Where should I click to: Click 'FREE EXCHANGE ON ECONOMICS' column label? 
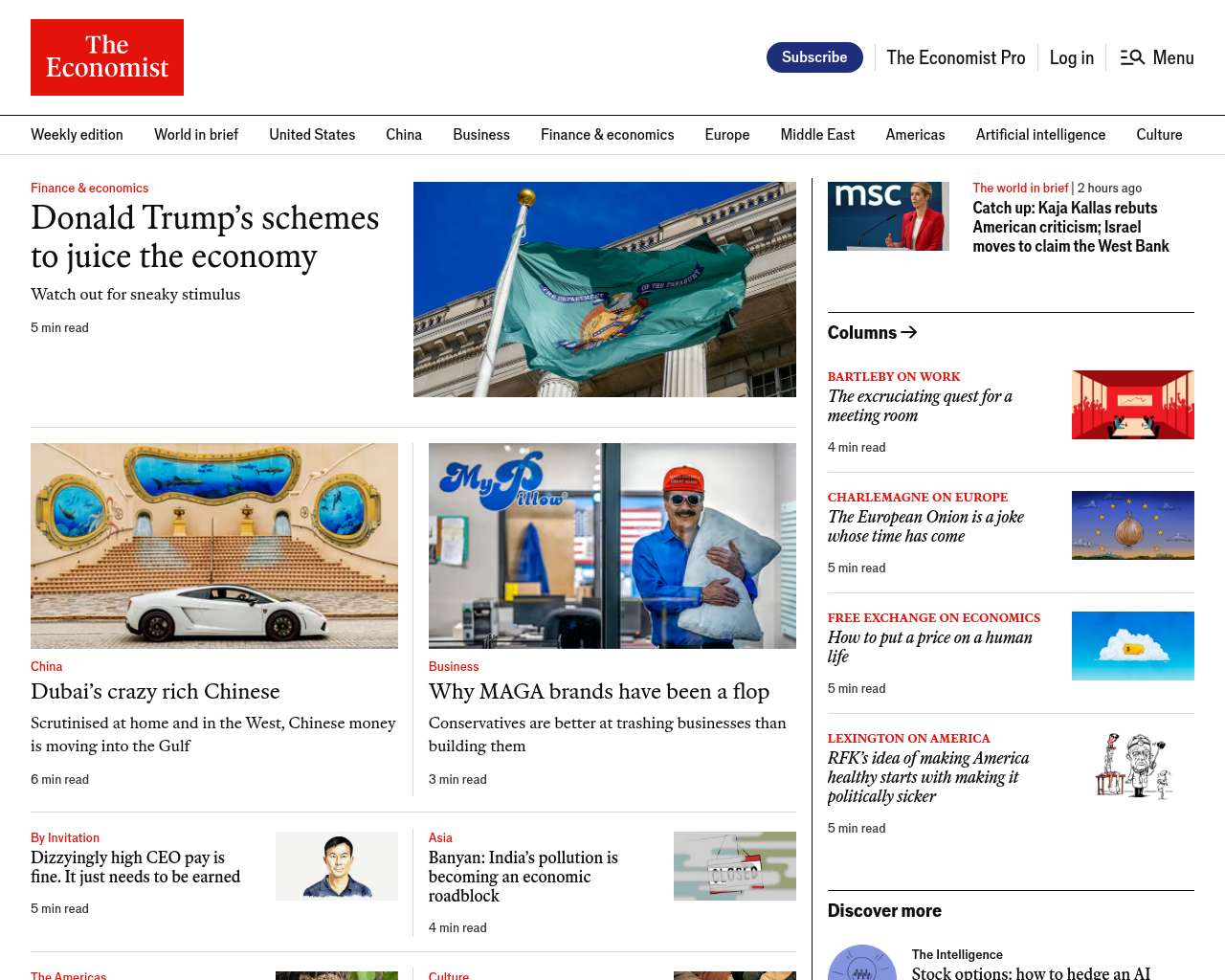point(934,618)
